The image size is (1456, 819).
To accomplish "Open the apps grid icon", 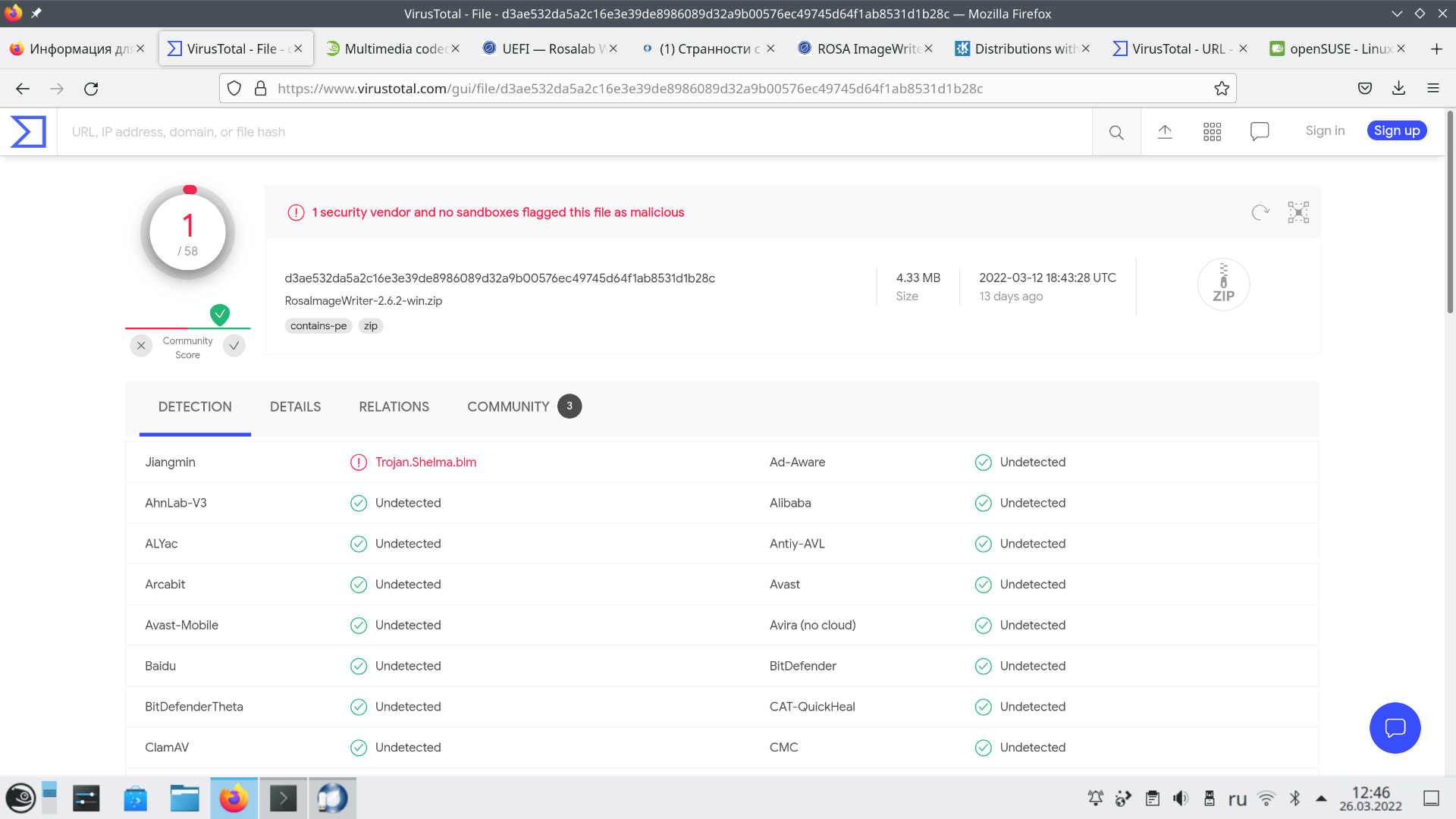I will pyautogui.click(x=1212, y=132).
